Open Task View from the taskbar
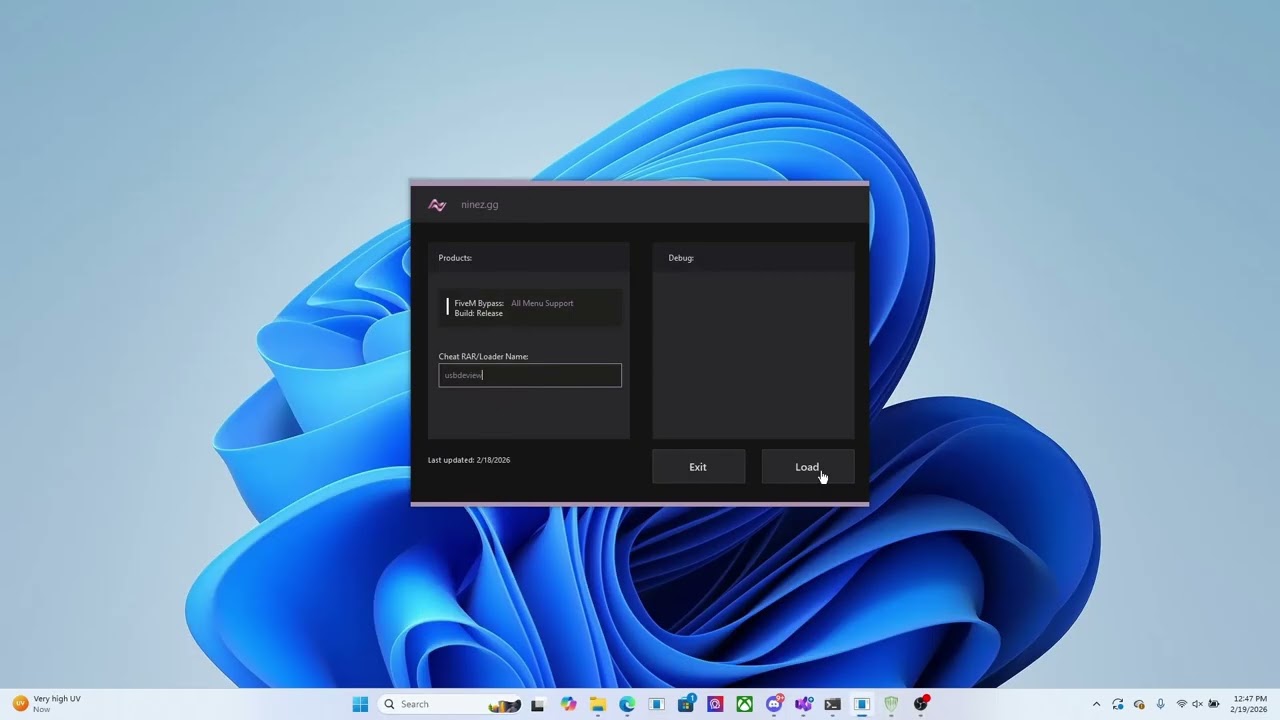 tap(537, 704)
